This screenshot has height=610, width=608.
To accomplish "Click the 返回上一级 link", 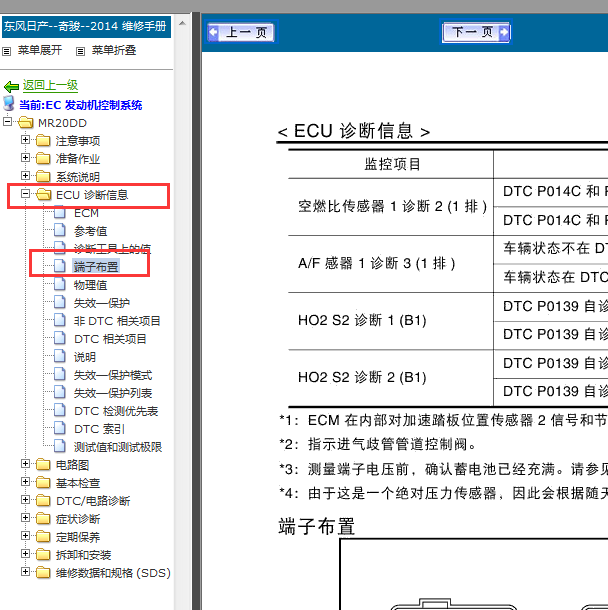I will [x=50, y=85].
